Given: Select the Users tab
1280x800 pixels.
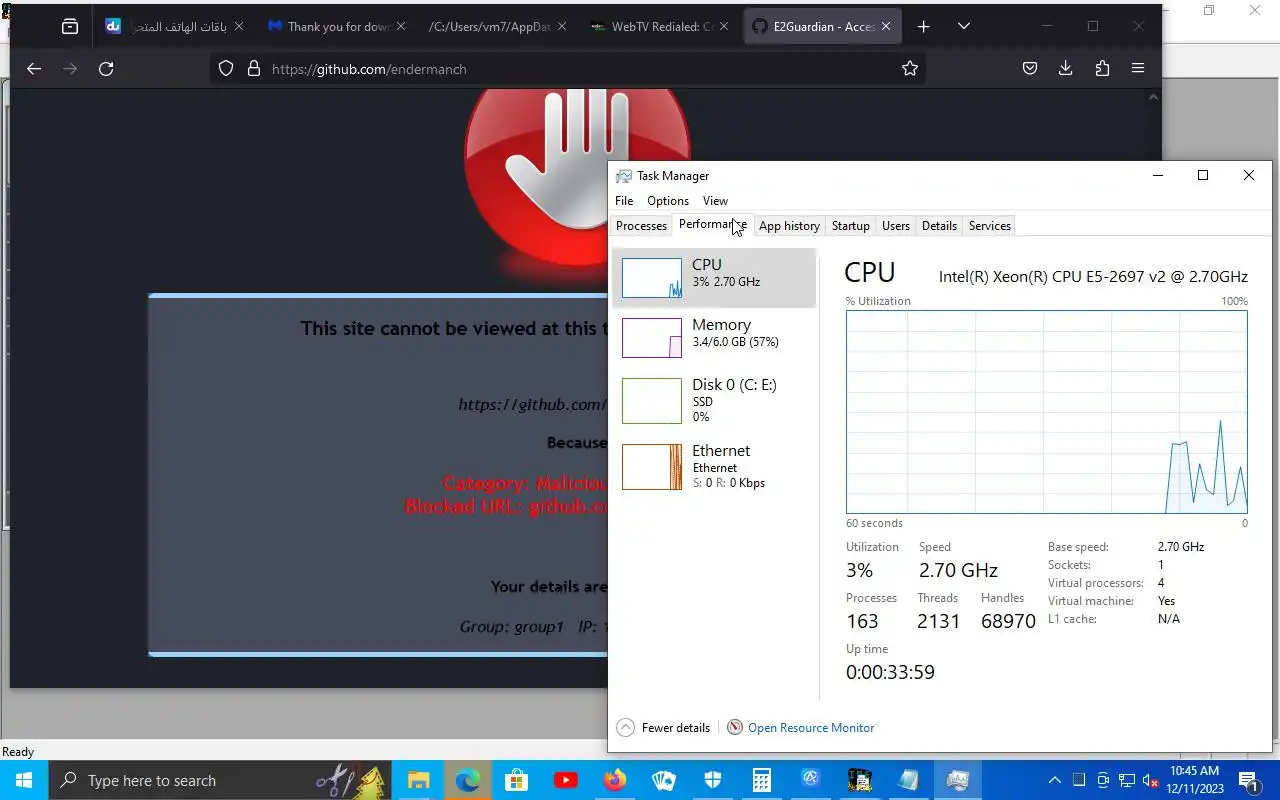Looking at the screenshot, I should pos(895,226).
